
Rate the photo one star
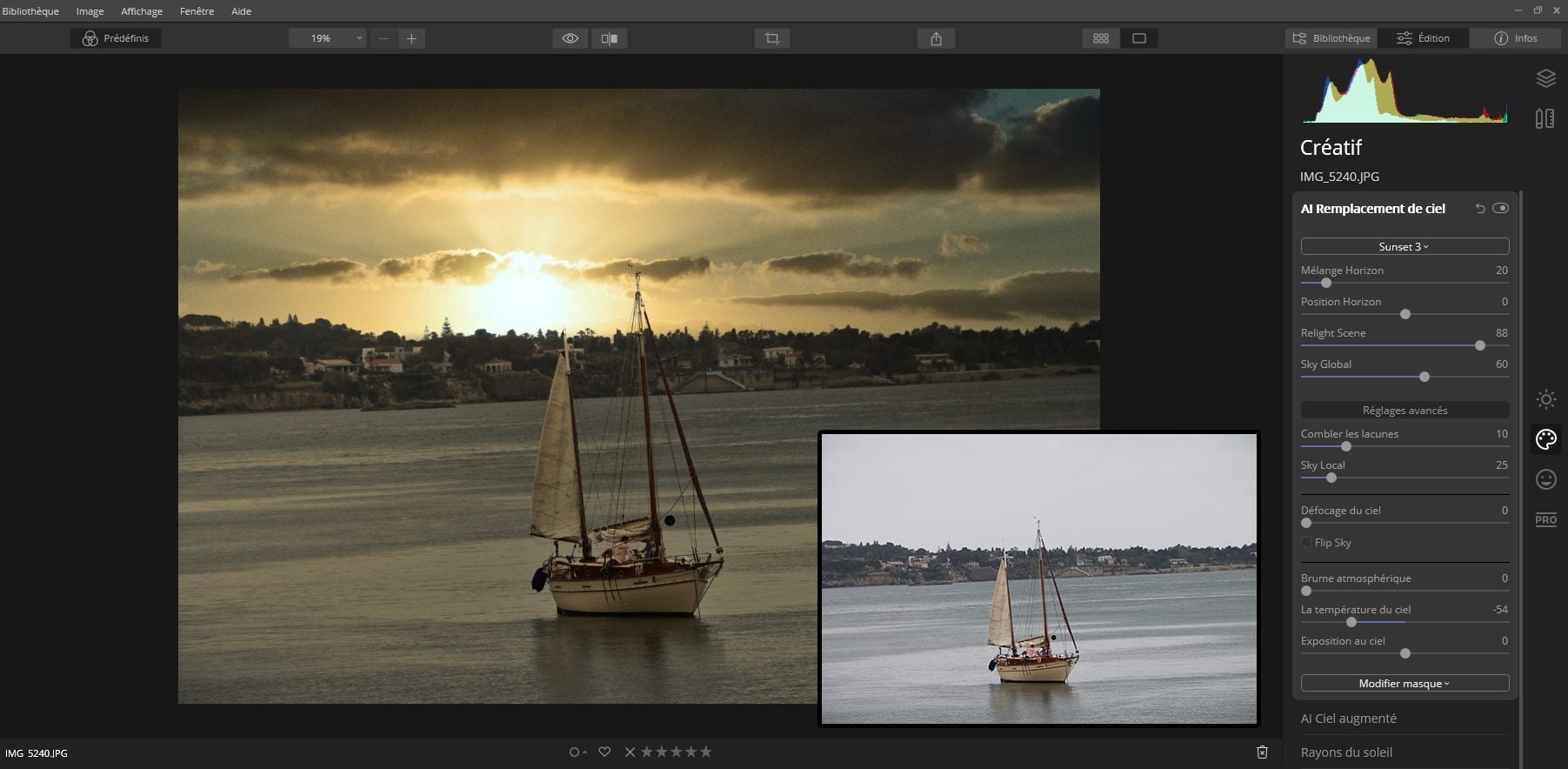click(646, 752)
